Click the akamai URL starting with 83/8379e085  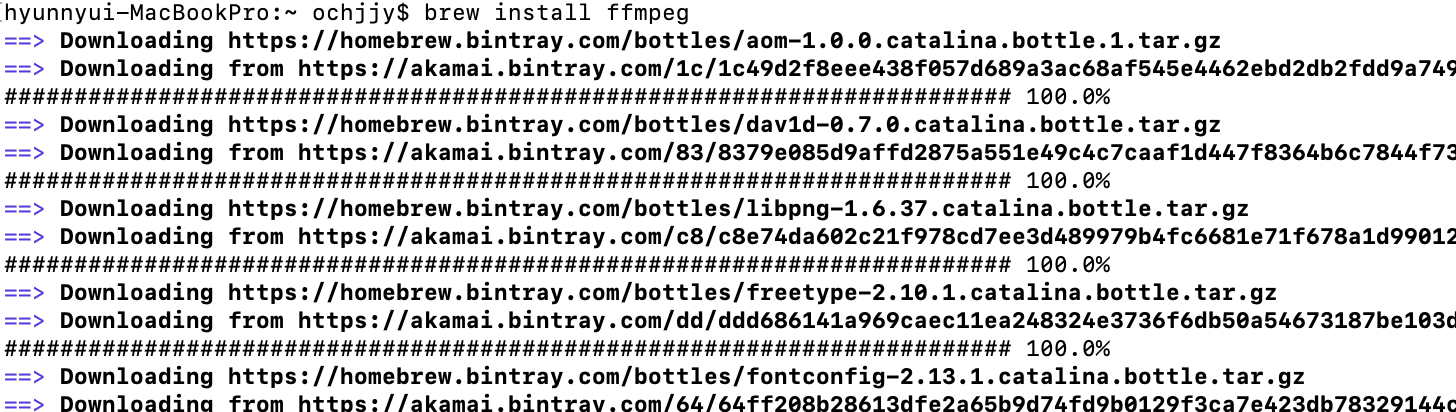point(877,153)
